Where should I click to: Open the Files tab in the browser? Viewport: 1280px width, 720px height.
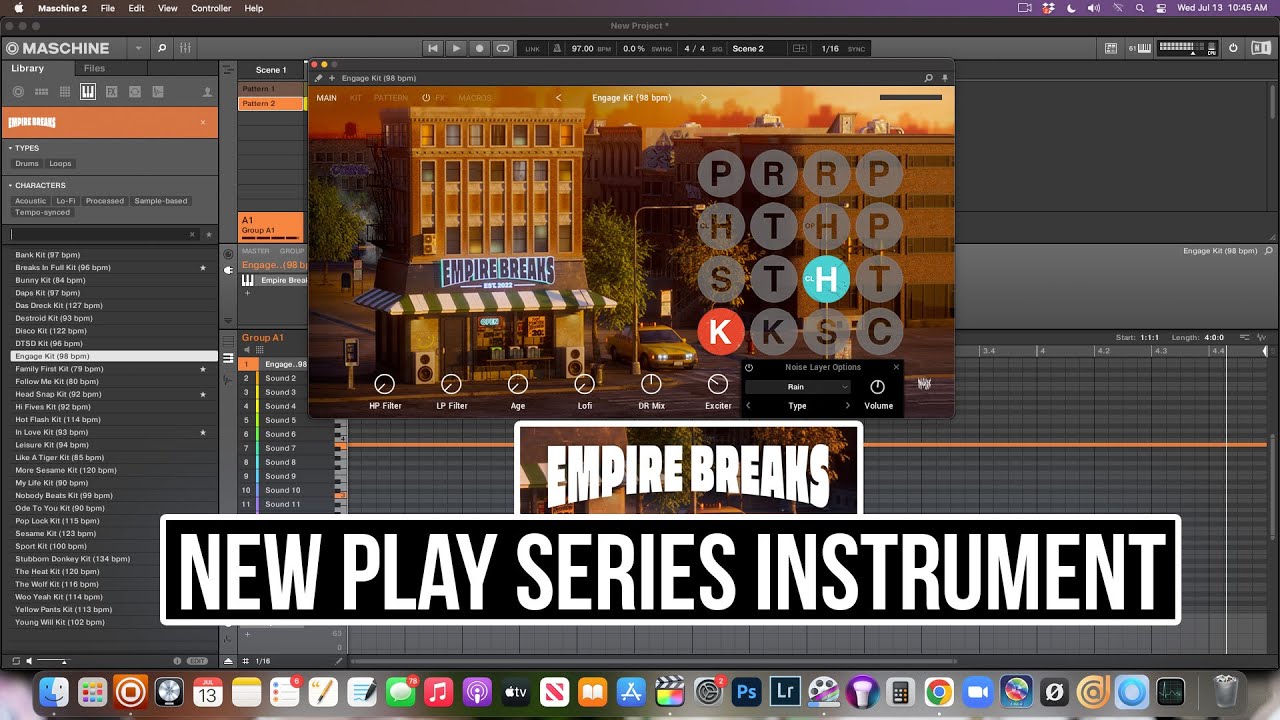point(94,68)
